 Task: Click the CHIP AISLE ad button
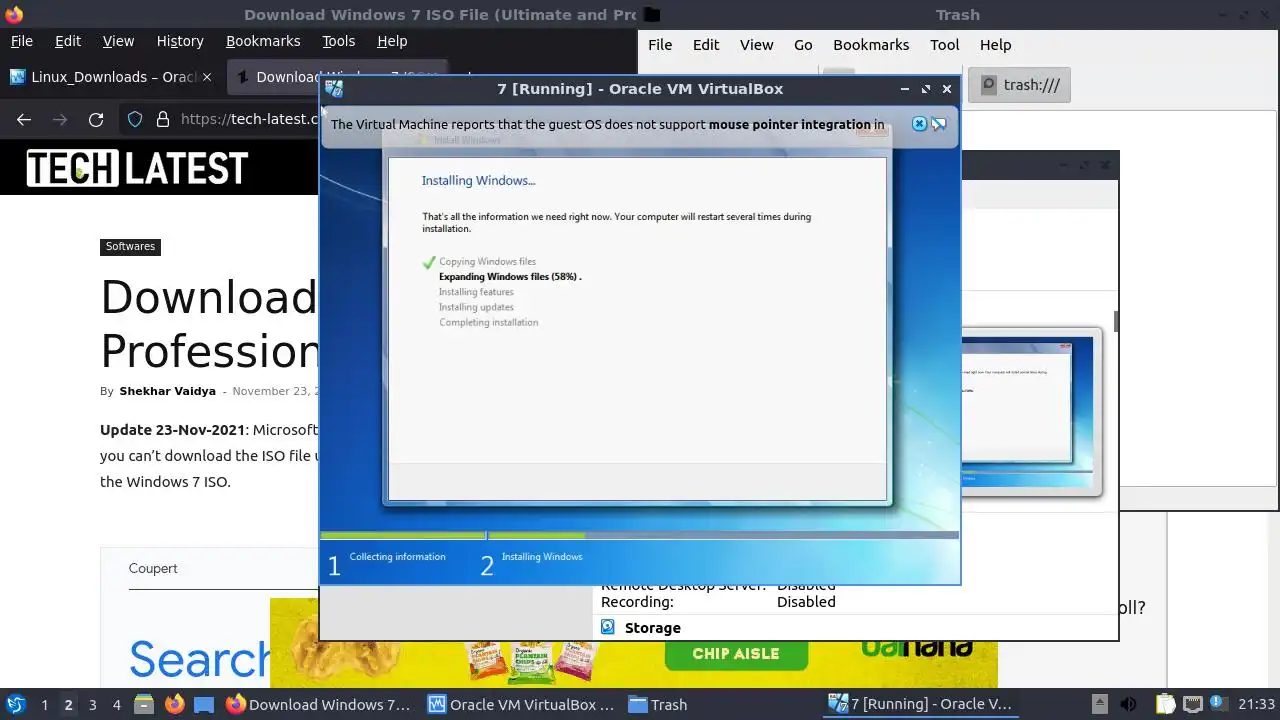click(736, 653)
